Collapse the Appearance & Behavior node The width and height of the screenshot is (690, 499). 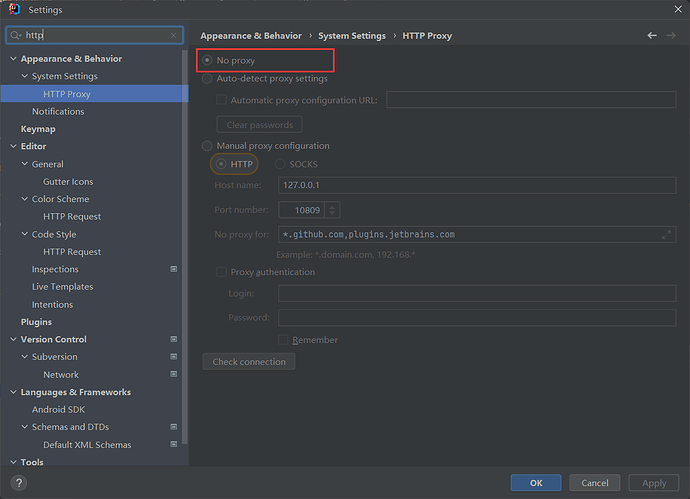coord(13,59)
